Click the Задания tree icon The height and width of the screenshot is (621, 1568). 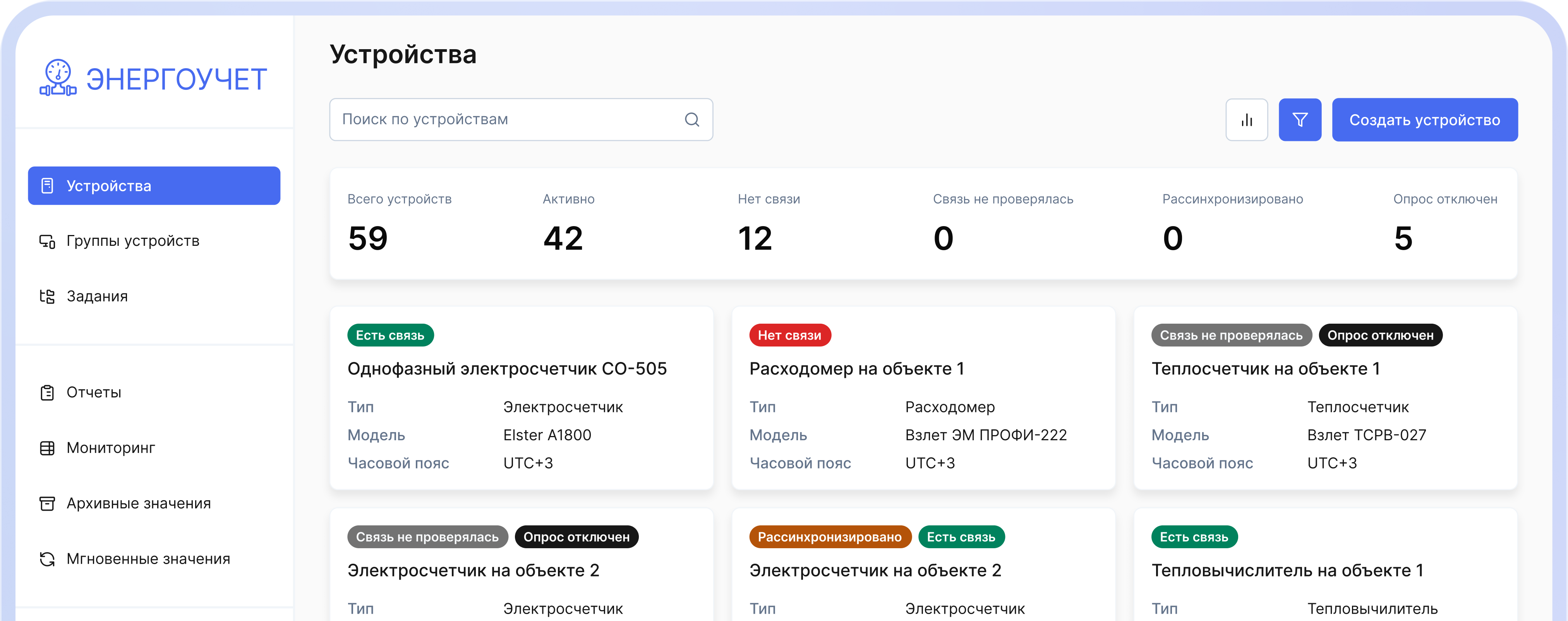[47, 297]
